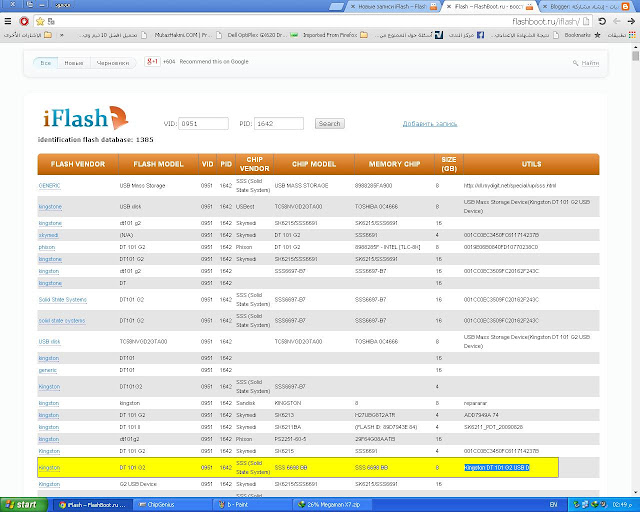This screenshot has width=640, height=512.
Task: Click the identification flash database: 1385 text
Action: tap(96, 140)
